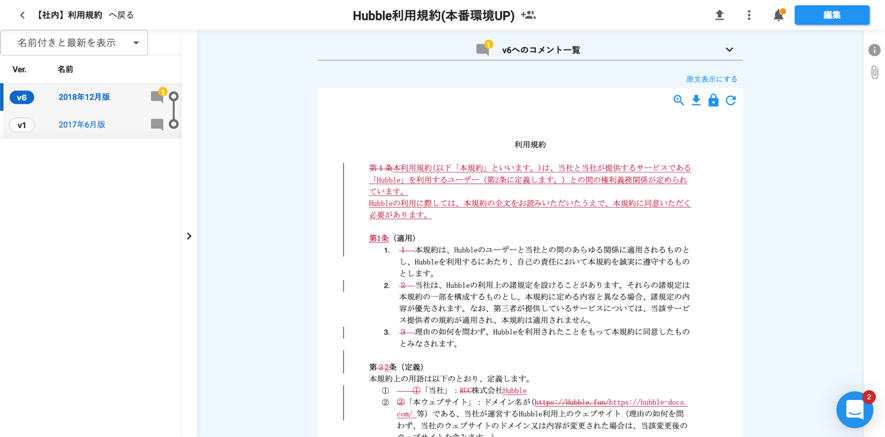Zoom in on the document with the magnifier
Screen dimensions: 885x437
[x=678, y=100]
